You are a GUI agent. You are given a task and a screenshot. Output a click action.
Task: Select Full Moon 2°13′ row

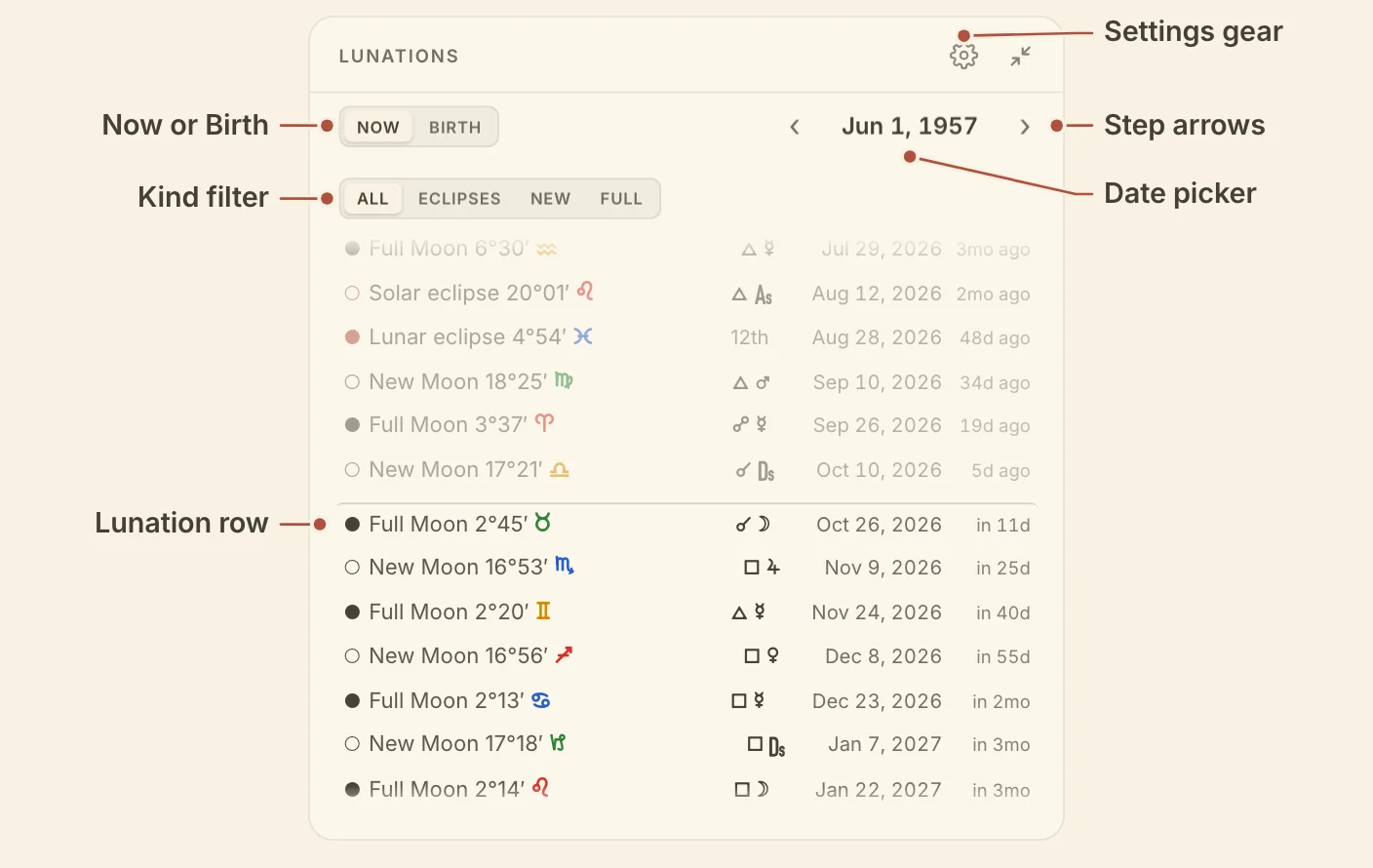click(x=686, y=701)
